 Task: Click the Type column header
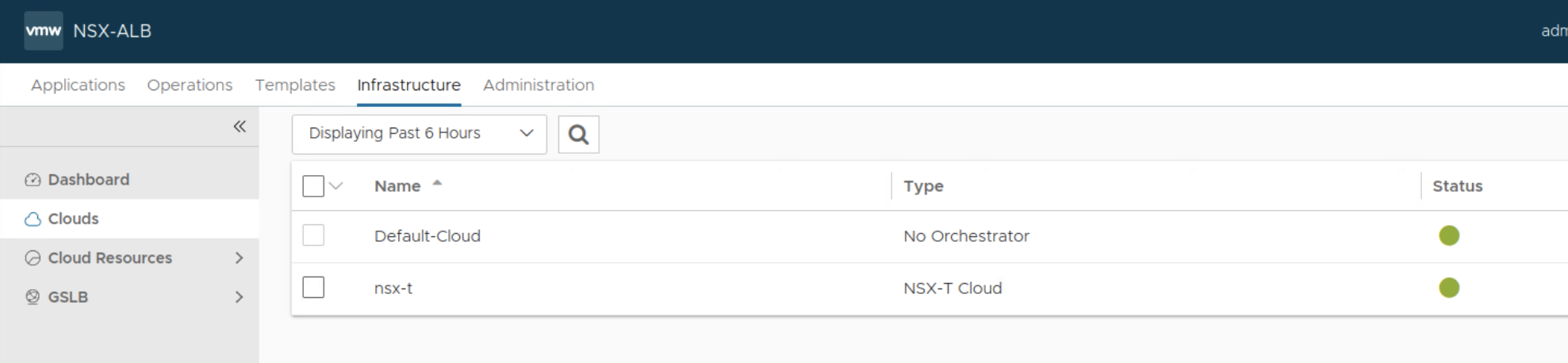tap(923, 186)
